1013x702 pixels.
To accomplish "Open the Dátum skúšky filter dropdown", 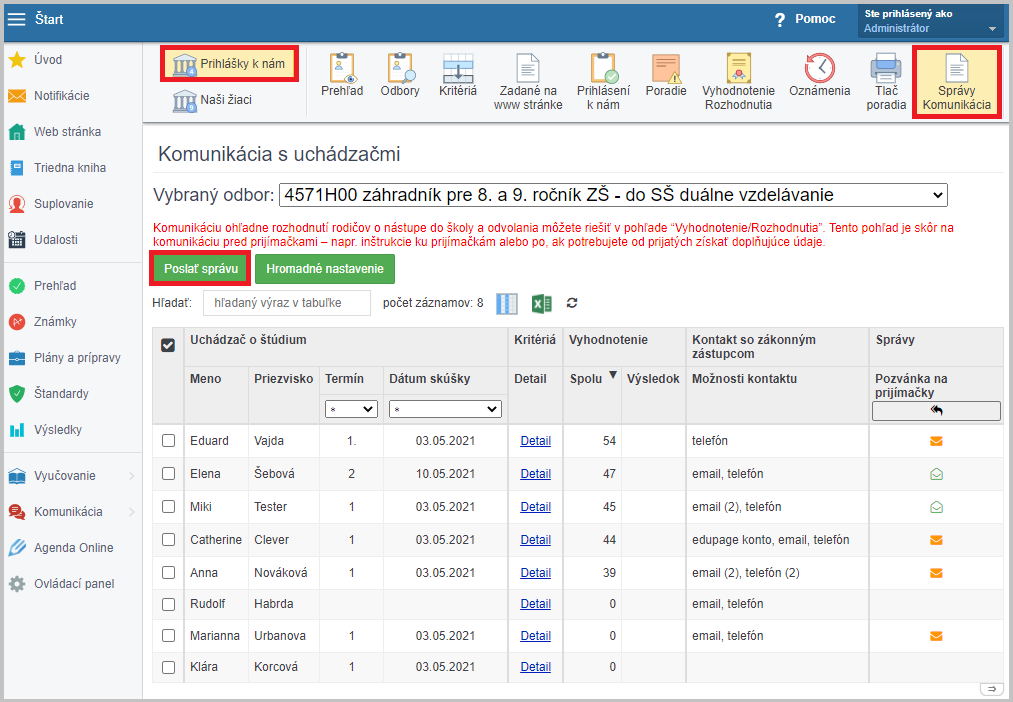I will pos(445,409).
